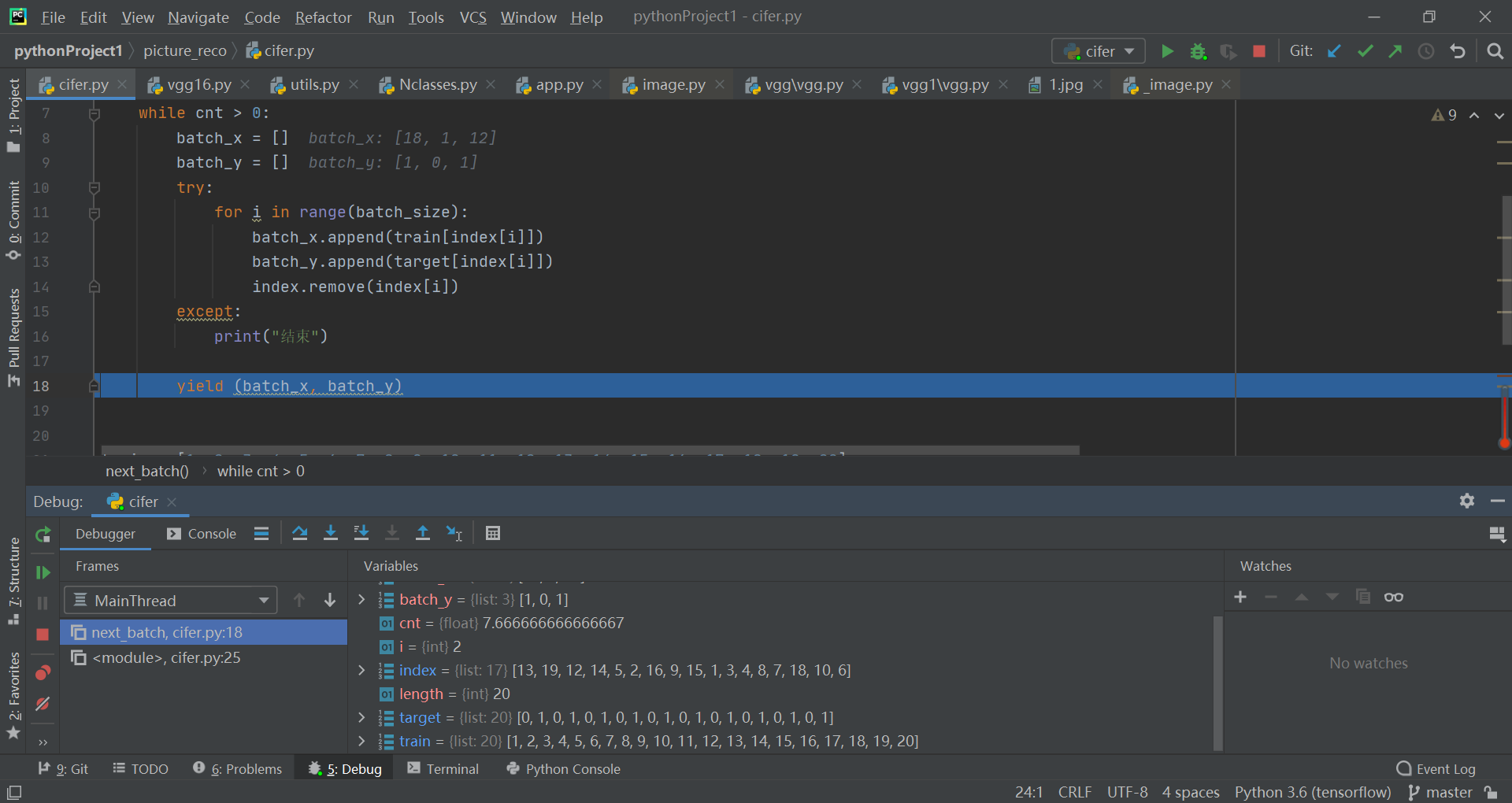Change UTF-8 file encoding
The width and height of the screenshot is (1512, 803).
pos(1127,792)
